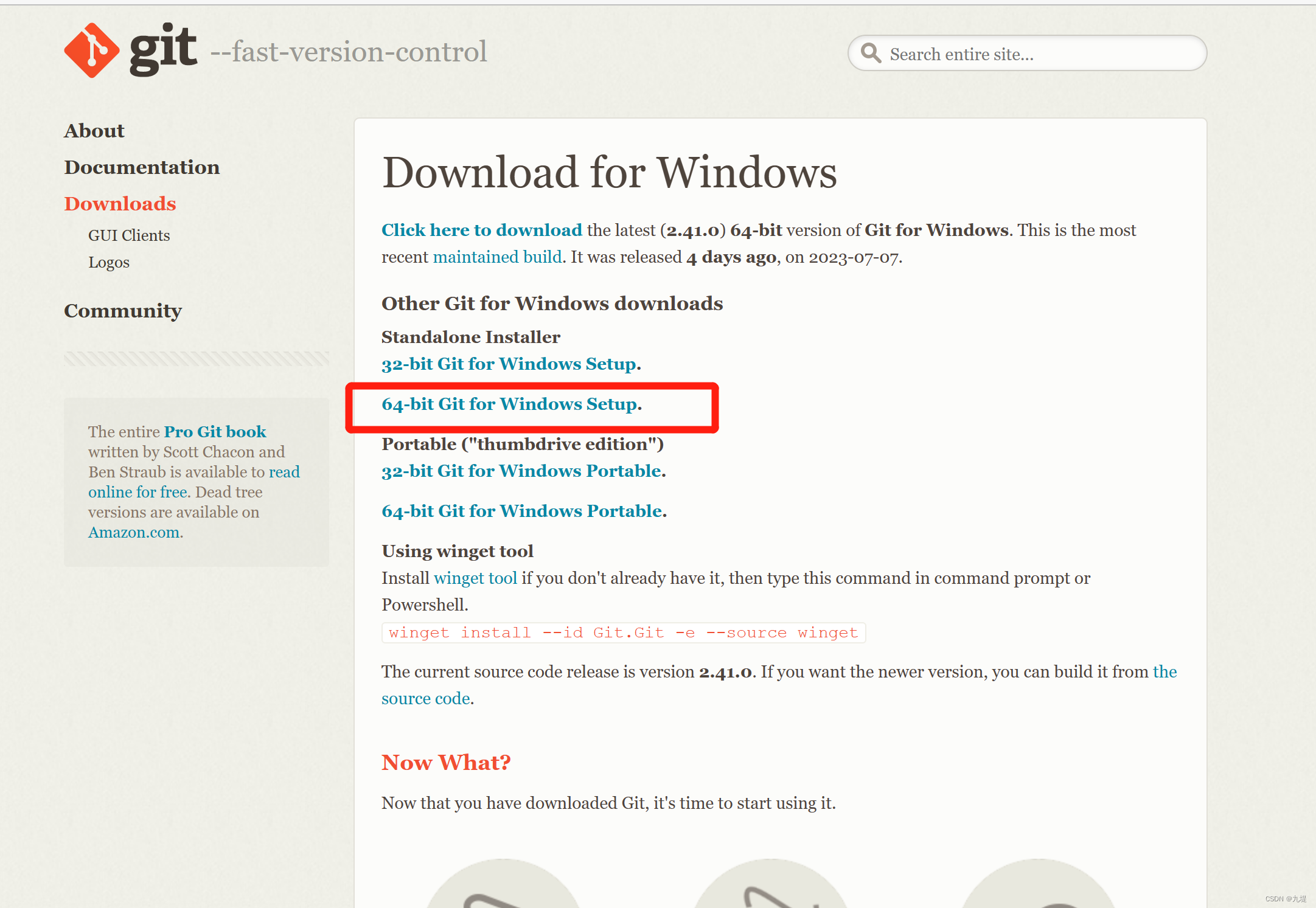The image size is (1316, 908).
Task: Click the 'git' wordmark text in header
Action: coord(163,50)
